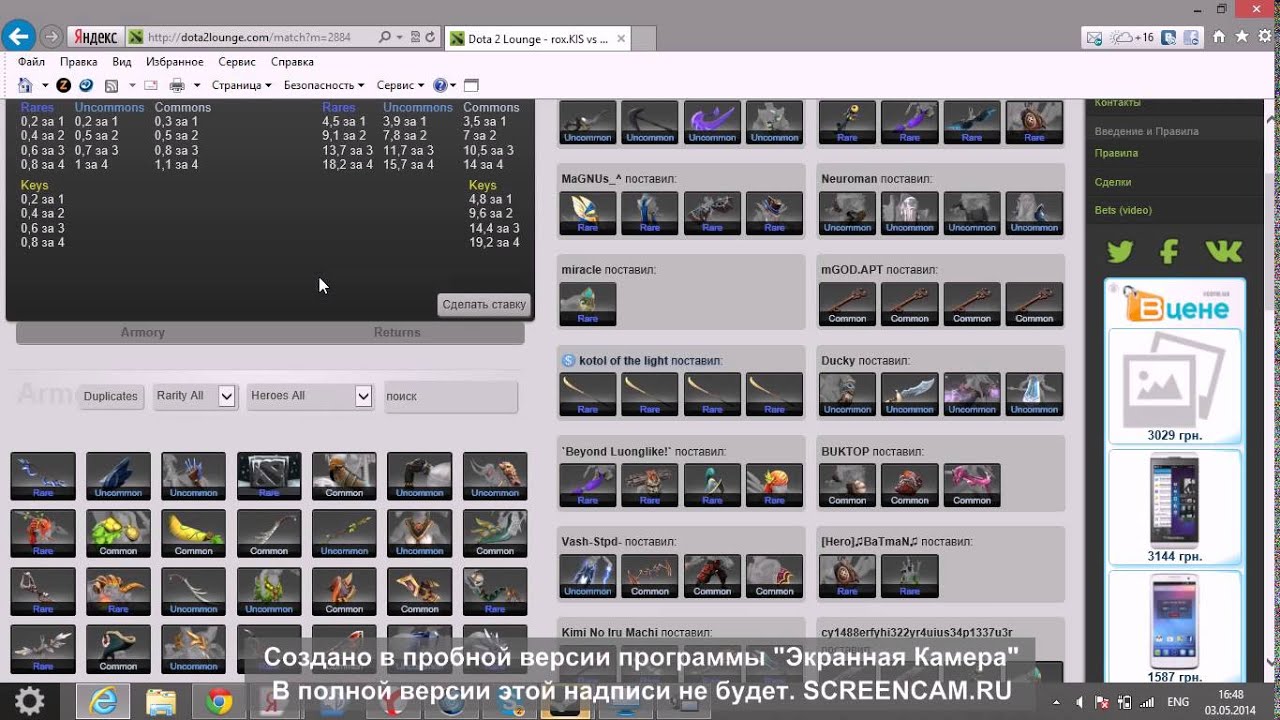Click the Facebook icon in sidebar
The width and height of the screenshot is (1280, 720).
1170,251
